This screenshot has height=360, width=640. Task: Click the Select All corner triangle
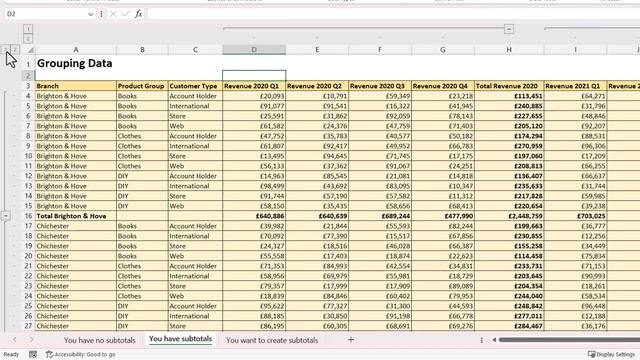click(30, 50)
